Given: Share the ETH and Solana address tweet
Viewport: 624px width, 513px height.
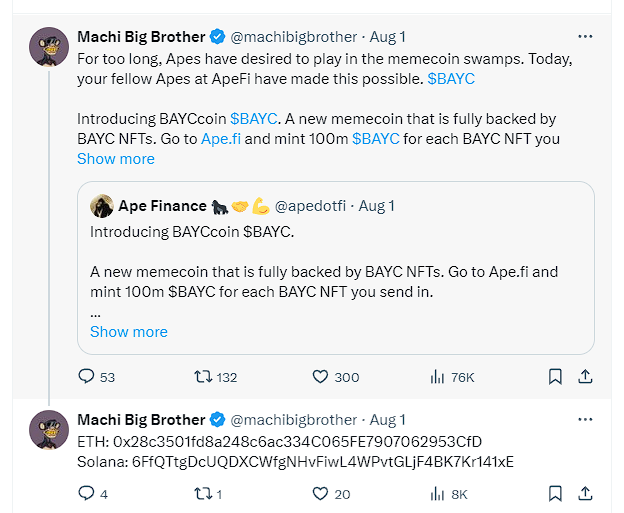Looking at the screenshot, I should tap(586, 493).
